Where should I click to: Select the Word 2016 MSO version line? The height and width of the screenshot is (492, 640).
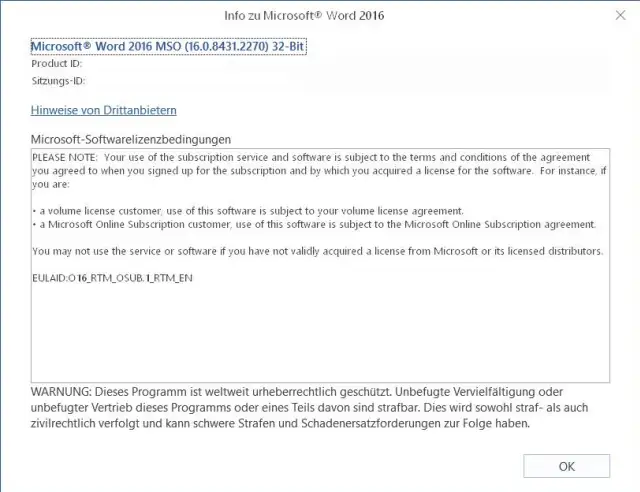tap(168, 47)
